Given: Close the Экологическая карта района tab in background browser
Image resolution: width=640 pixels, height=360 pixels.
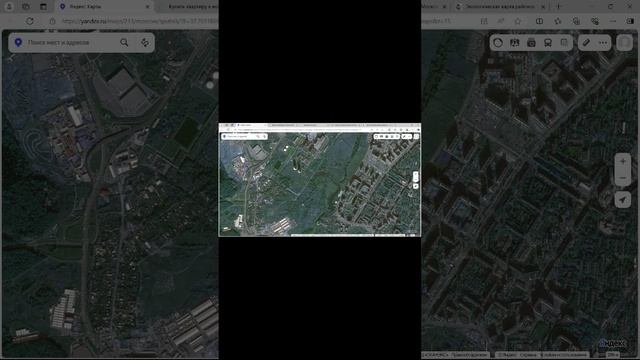Looking at the screenshot, I should point(543,7).
